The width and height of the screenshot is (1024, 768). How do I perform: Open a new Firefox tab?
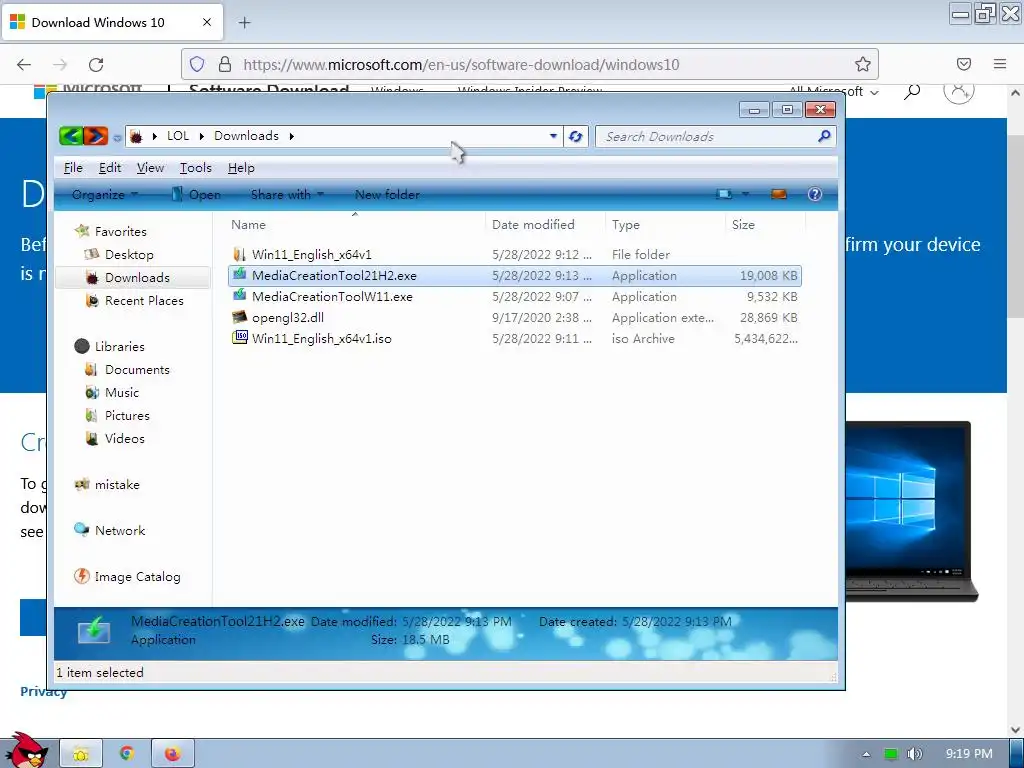(244, 22)
